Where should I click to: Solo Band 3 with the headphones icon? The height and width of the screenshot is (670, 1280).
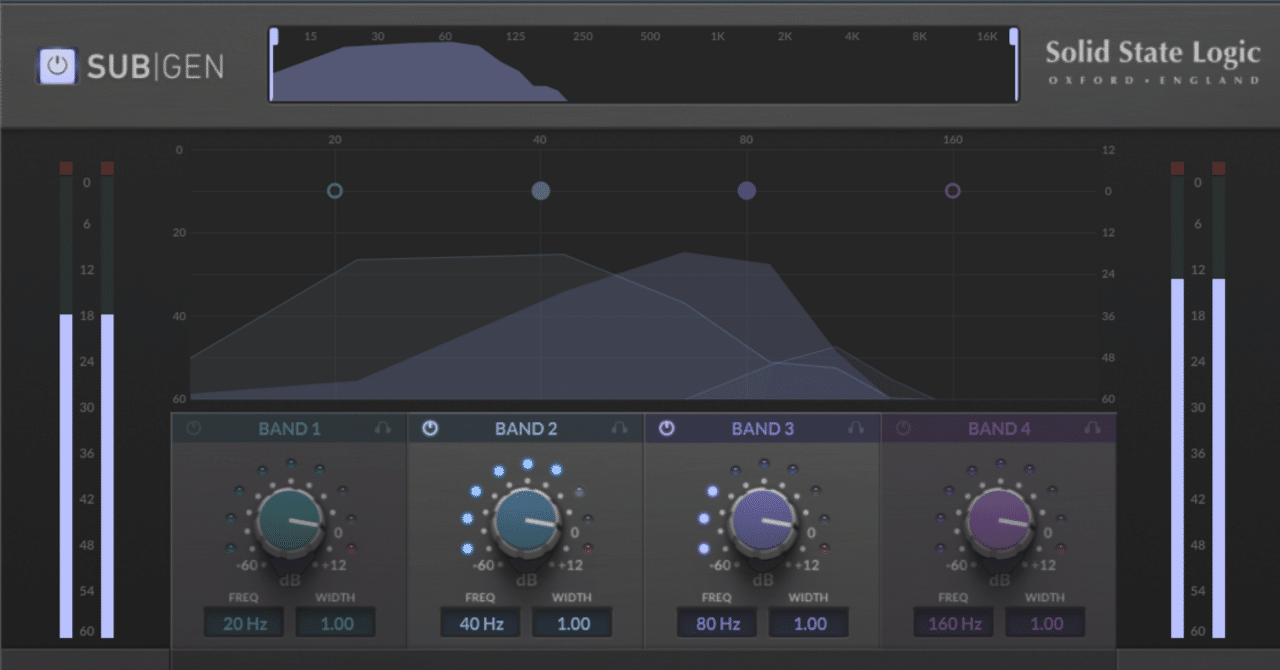click(x=856, y=428)
